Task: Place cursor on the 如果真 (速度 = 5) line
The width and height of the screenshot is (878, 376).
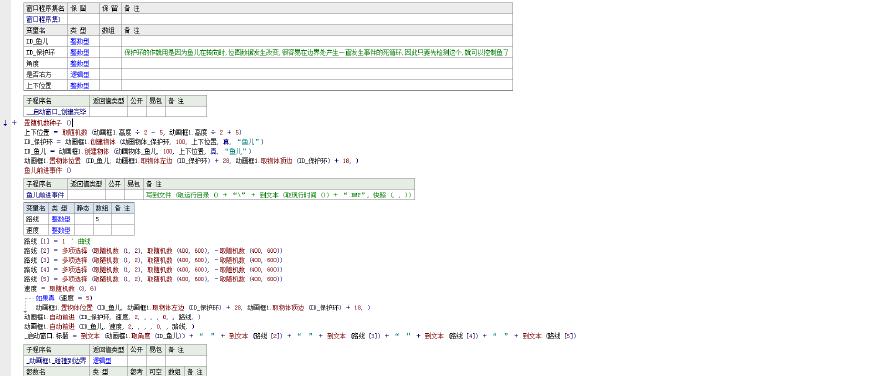Action: pyautogui.click(x=59, y=298)
